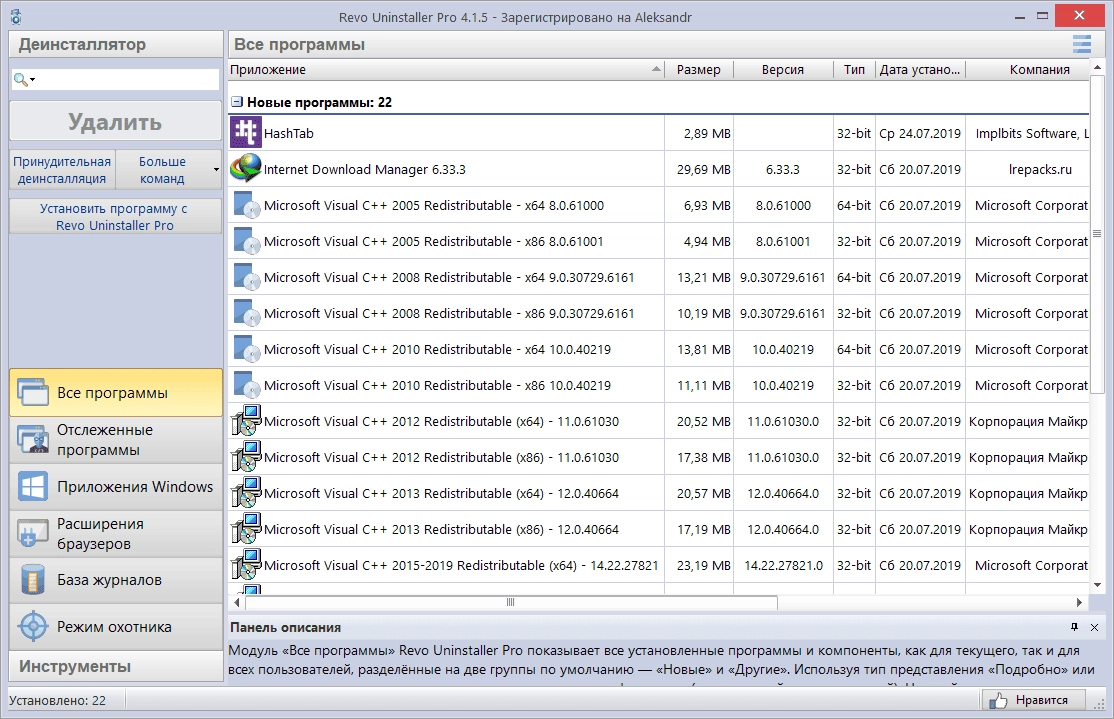This screenshot has height=719, width=1114.
Task: Click Принудительная деинсталляция button
Action: click(63, 170)
